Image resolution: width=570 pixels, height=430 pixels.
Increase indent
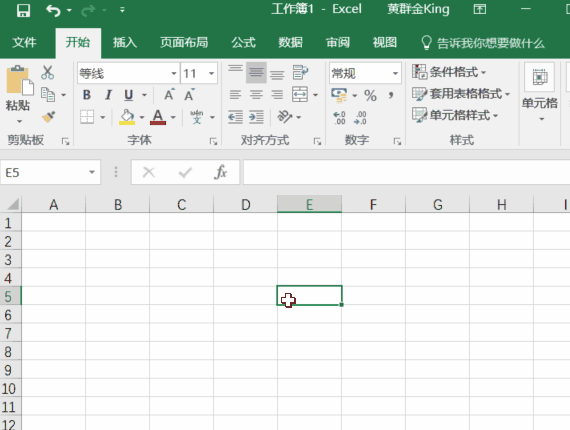coord(256,117)
